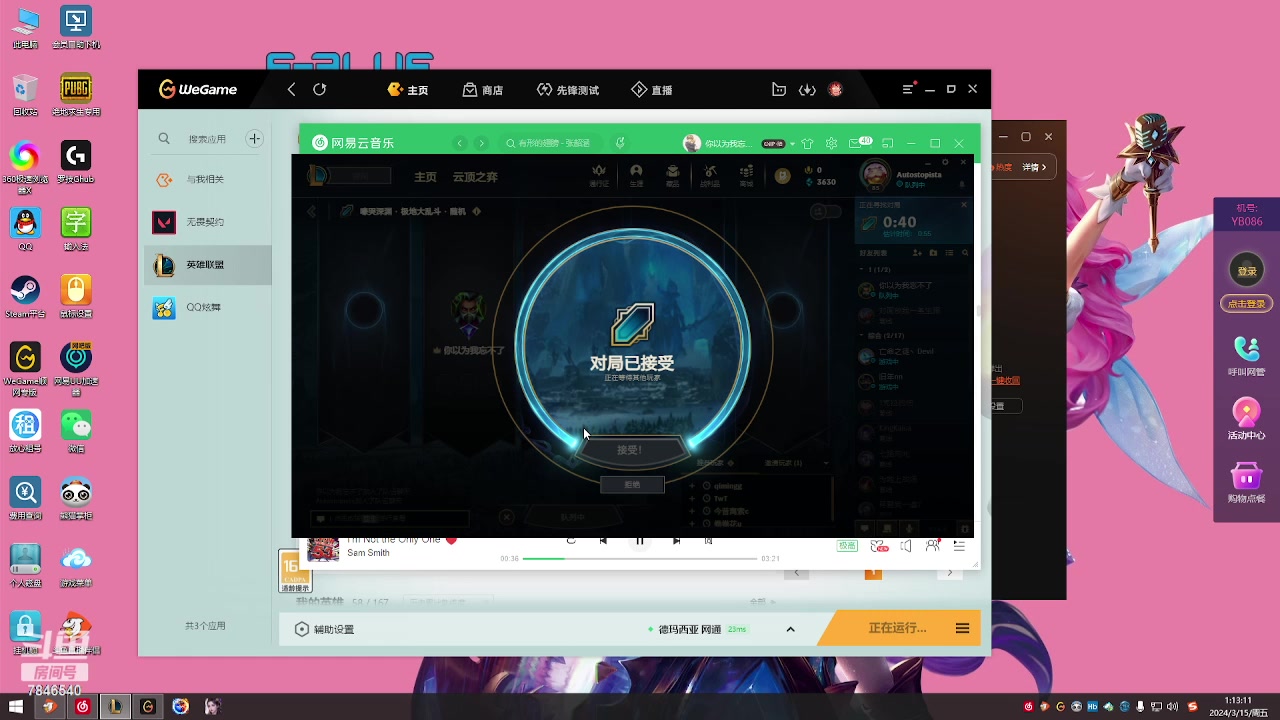
Task: Open WeGame 商店 tab
Action: [x=482, y=90]
